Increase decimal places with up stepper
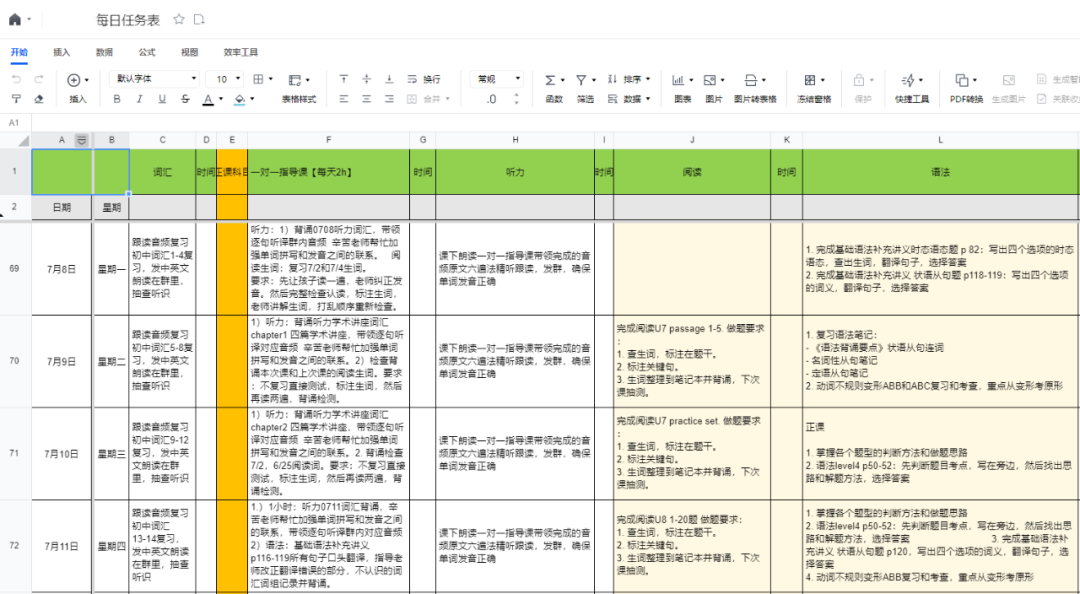 point(517,95)
